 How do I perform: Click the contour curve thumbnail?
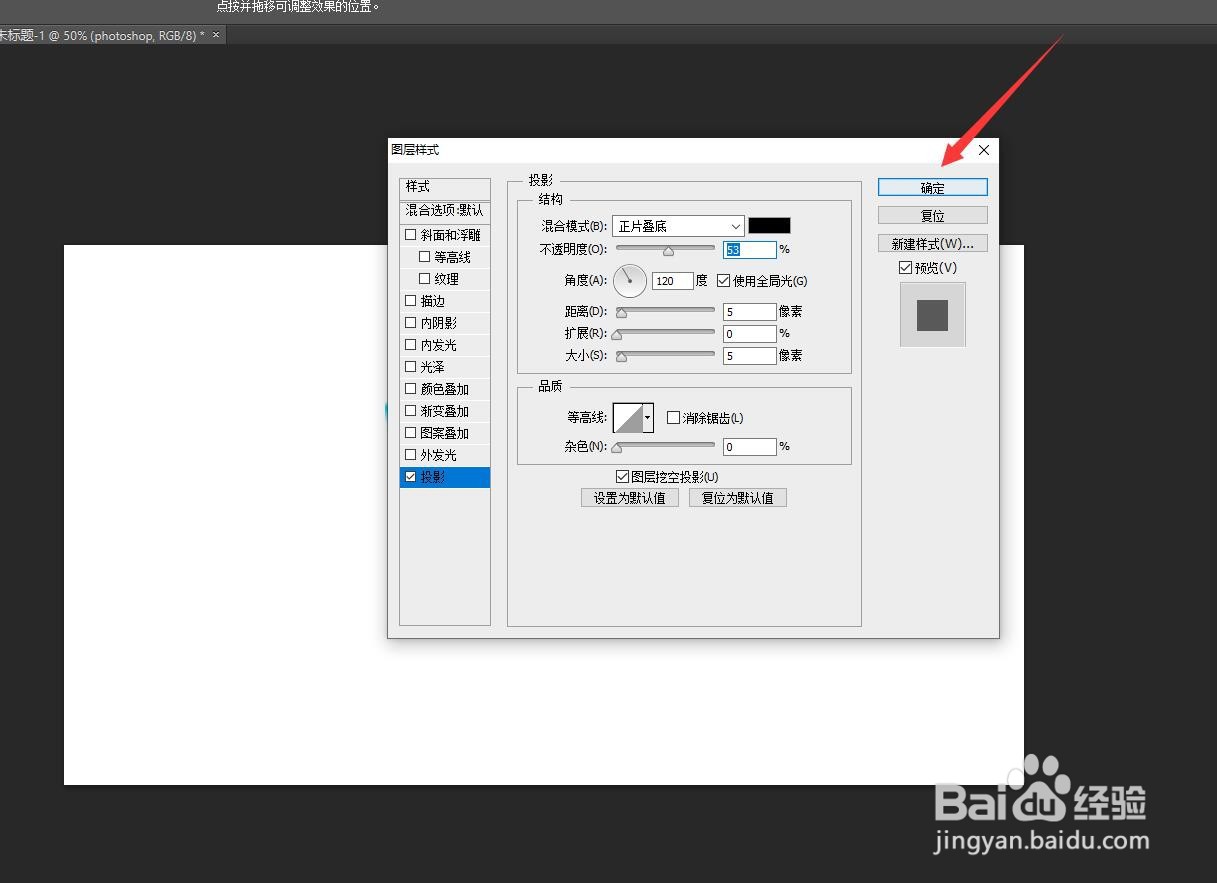tap(628, 418)
